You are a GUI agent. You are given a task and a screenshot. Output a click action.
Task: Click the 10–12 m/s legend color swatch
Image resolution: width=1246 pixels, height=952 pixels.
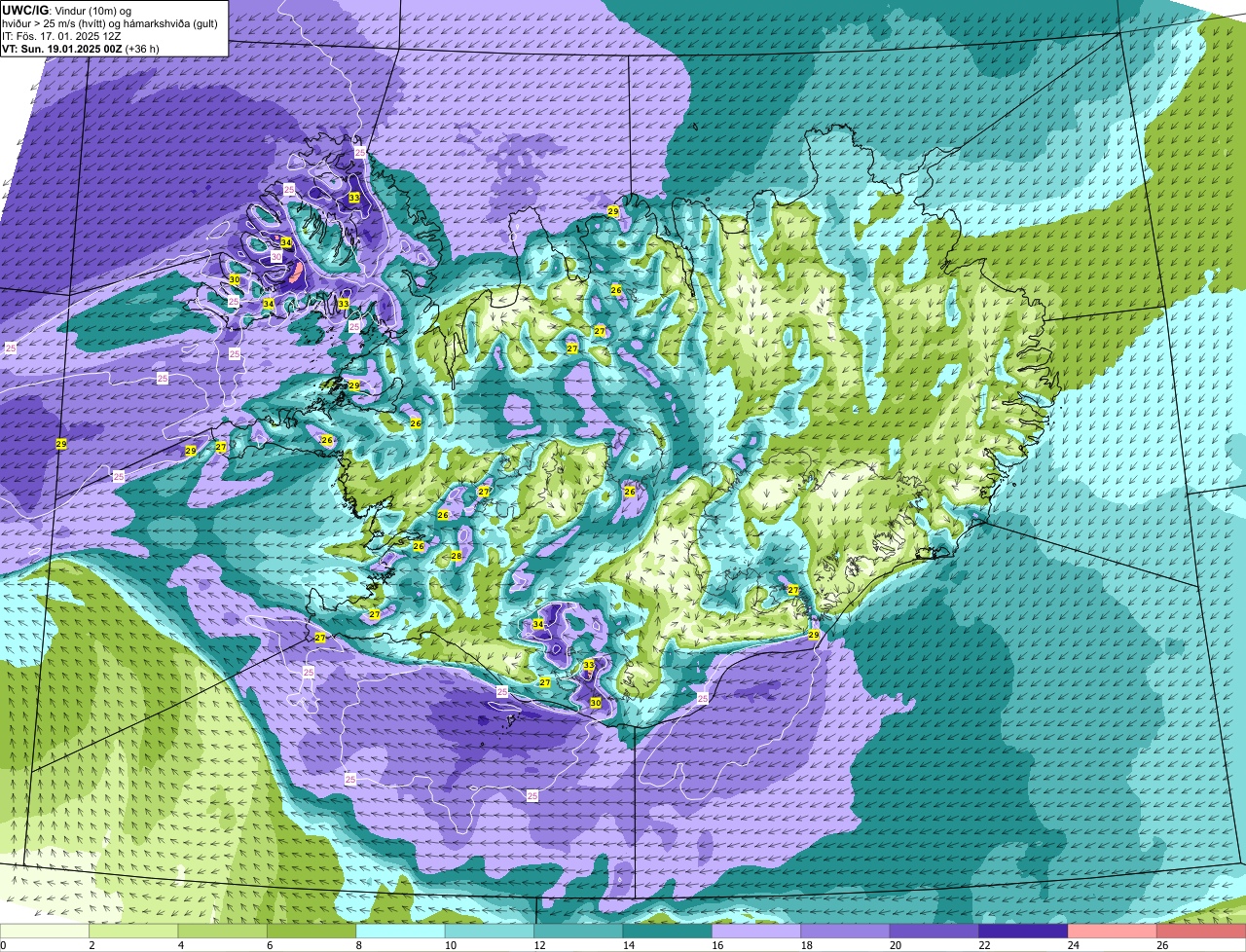coord(490,931)
